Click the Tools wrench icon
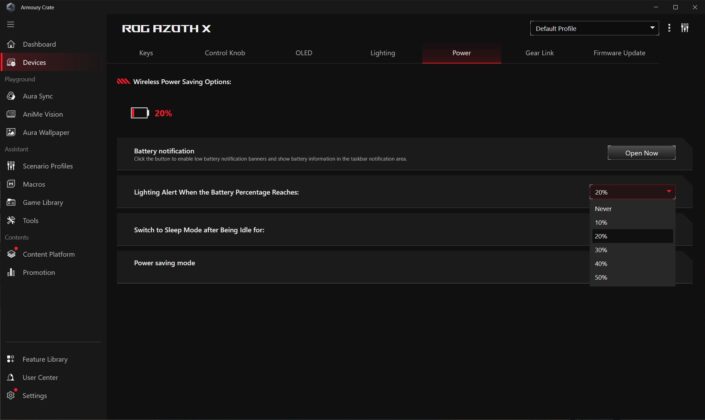Viewport: 705px width, 420px height. (11, 220)
